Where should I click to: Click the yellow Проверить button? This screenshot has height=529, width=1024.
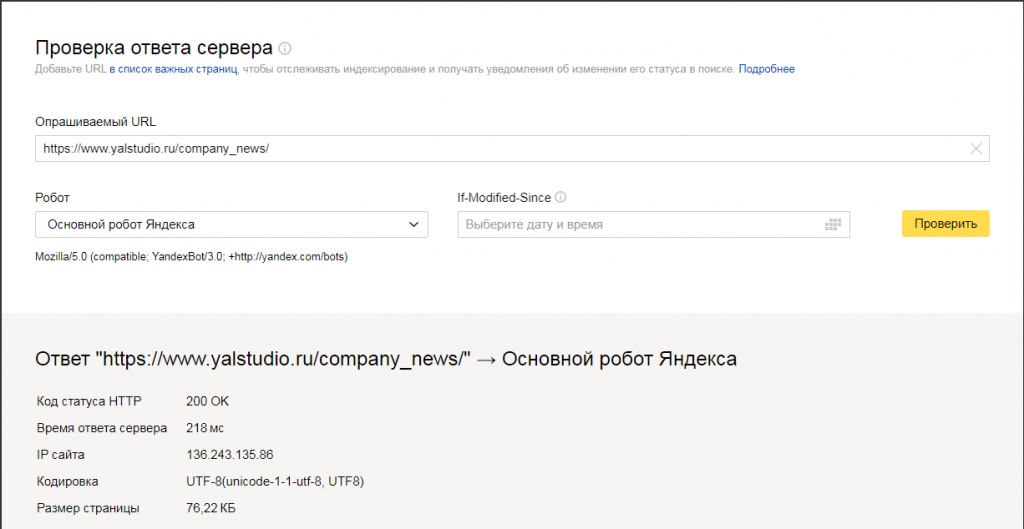946,223
